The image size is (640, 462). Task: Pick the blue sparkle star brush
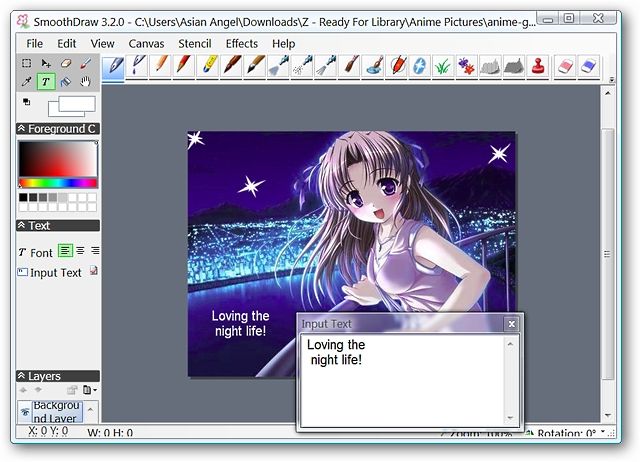click(420, 67)
